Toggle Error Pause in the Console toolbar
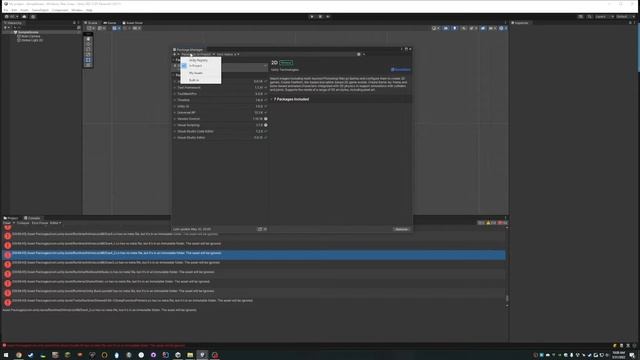This screenshot has height=360, width=640. [x=40, y=223]
